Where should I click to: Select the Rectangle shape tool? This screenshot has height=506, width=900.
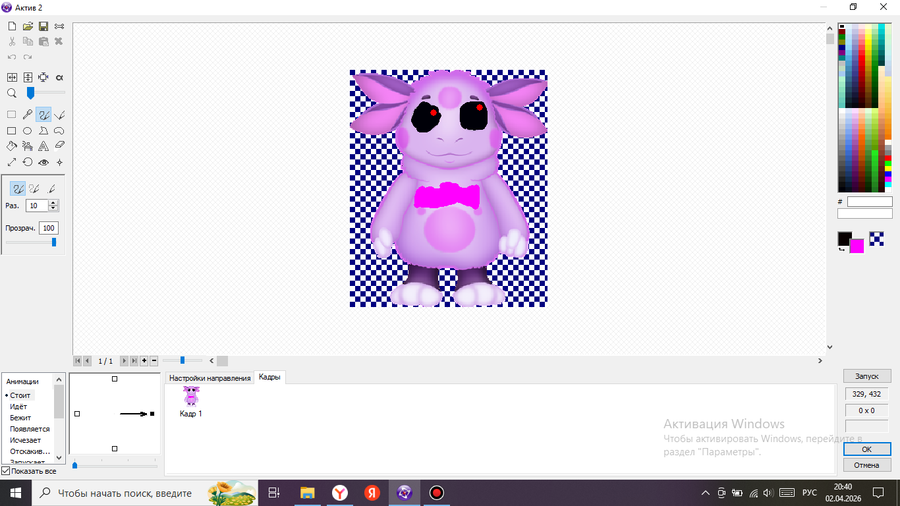coord(11,131)
